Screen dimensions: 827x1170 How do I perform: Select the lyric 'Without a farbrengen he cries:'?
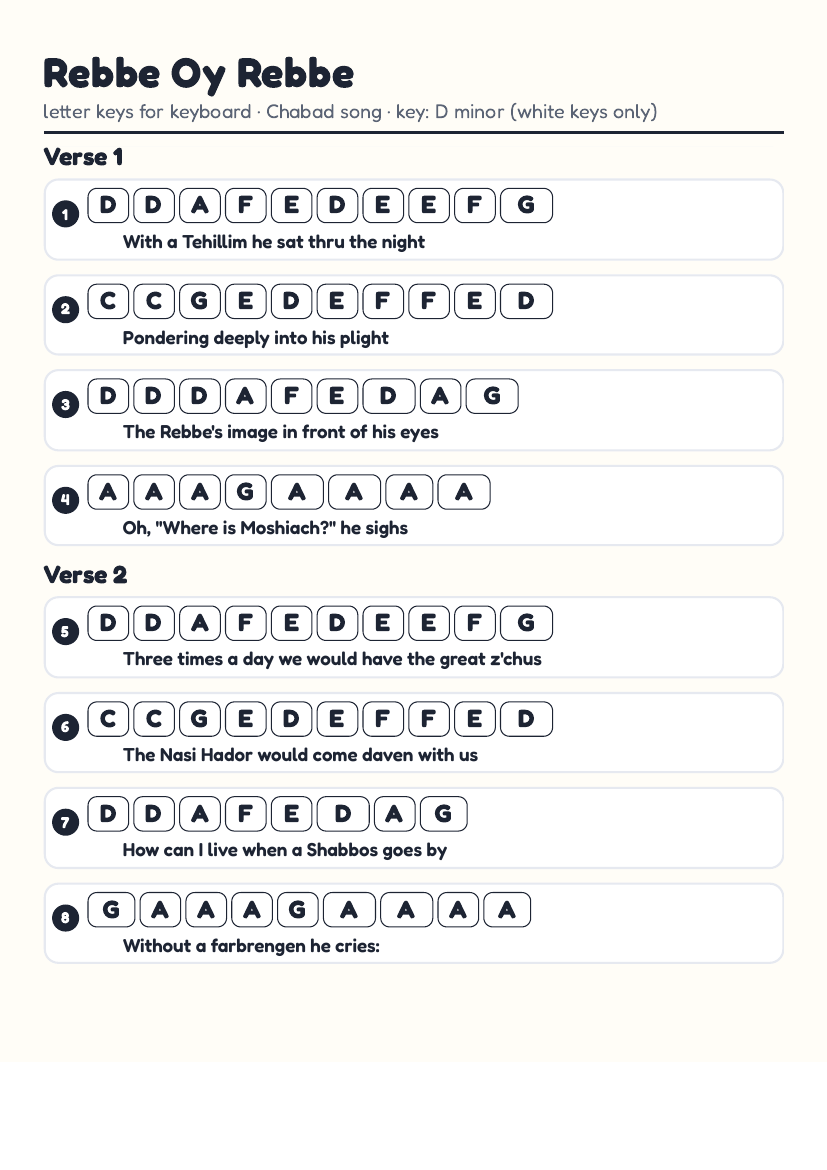click(x=251, y=946)
